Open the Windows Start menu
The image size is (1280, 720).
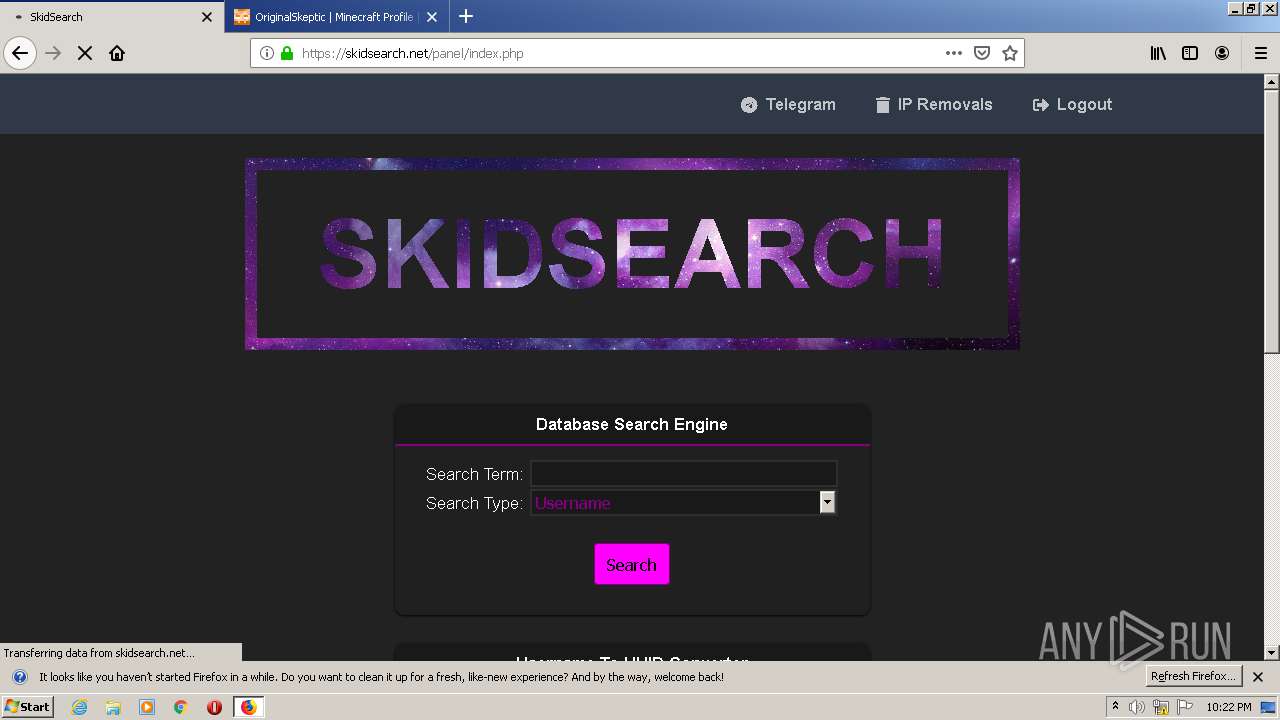[x=28, y=707]
